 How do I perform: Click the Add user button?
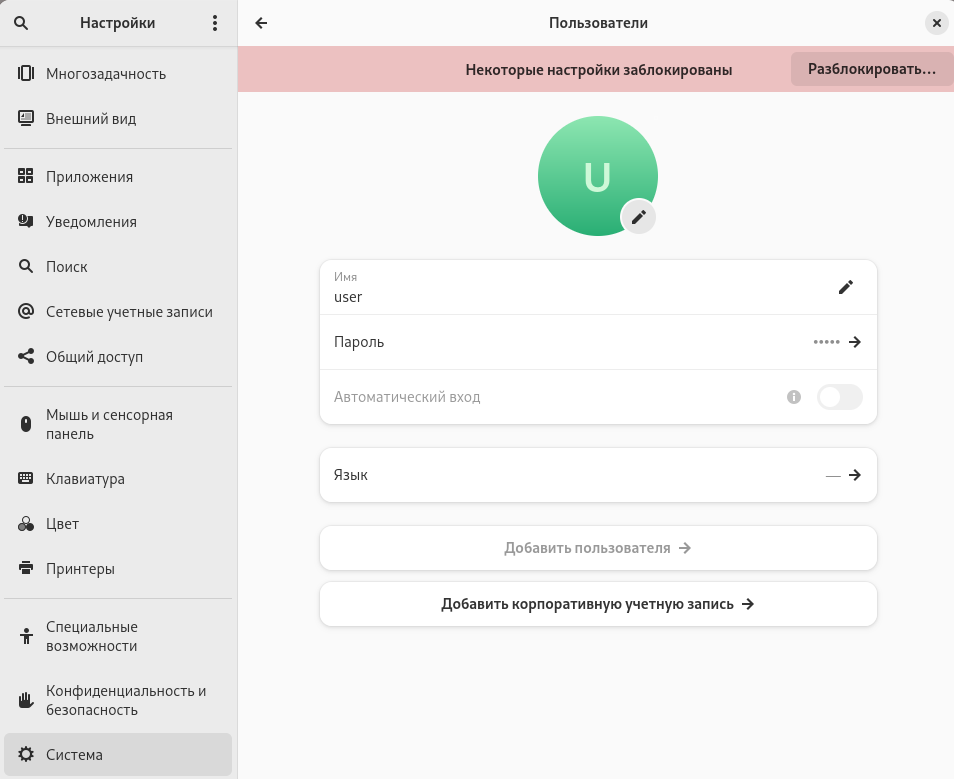[x=598, y=548]
